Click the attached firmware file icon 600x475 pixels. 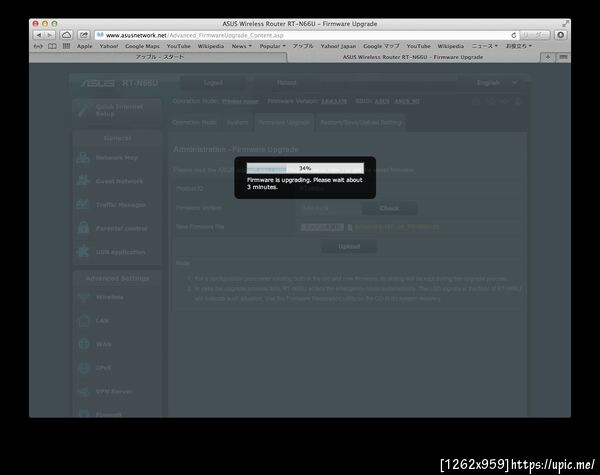(350, 227)
